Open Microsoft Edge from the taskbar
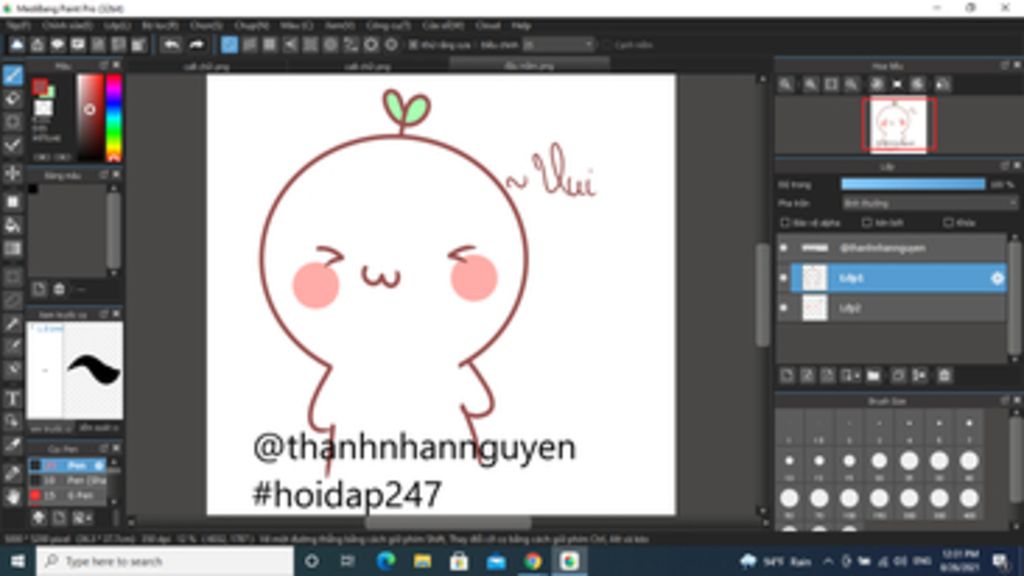The image size is (1024, 576). (x=386, y=562)
